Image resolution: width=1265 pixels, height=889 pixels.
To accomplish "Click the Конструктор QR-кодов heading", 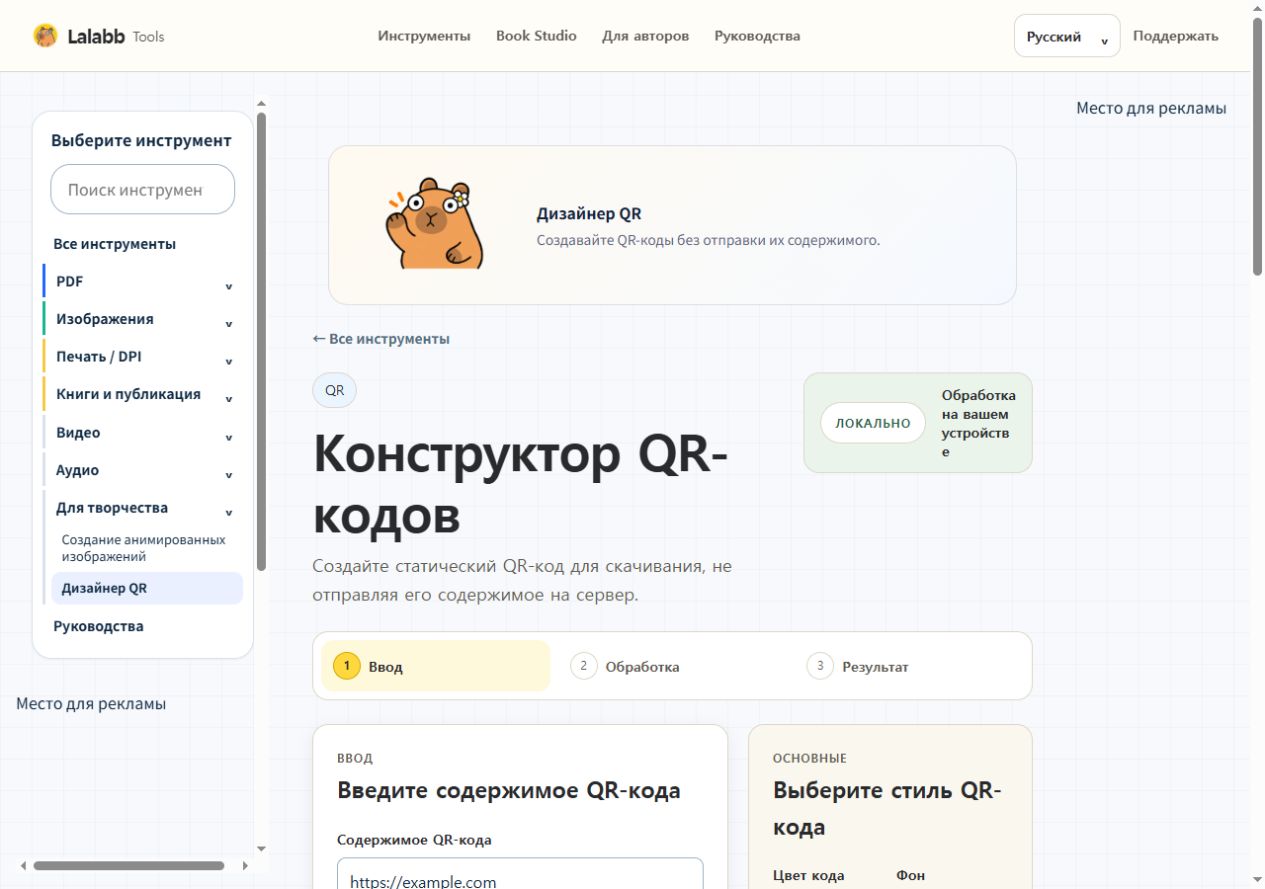I will point(520,485).
